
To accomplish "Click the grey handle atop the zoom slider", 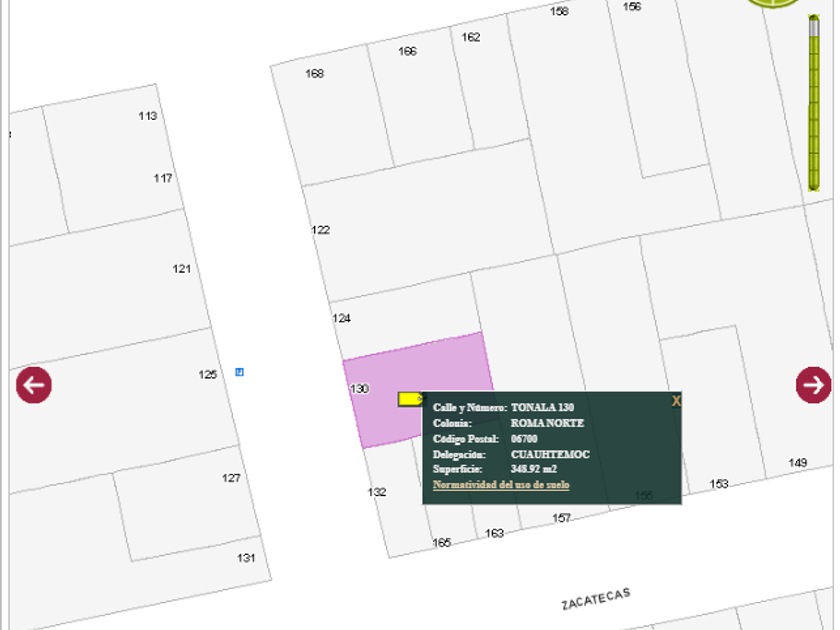I will click(x=814, y=26).
